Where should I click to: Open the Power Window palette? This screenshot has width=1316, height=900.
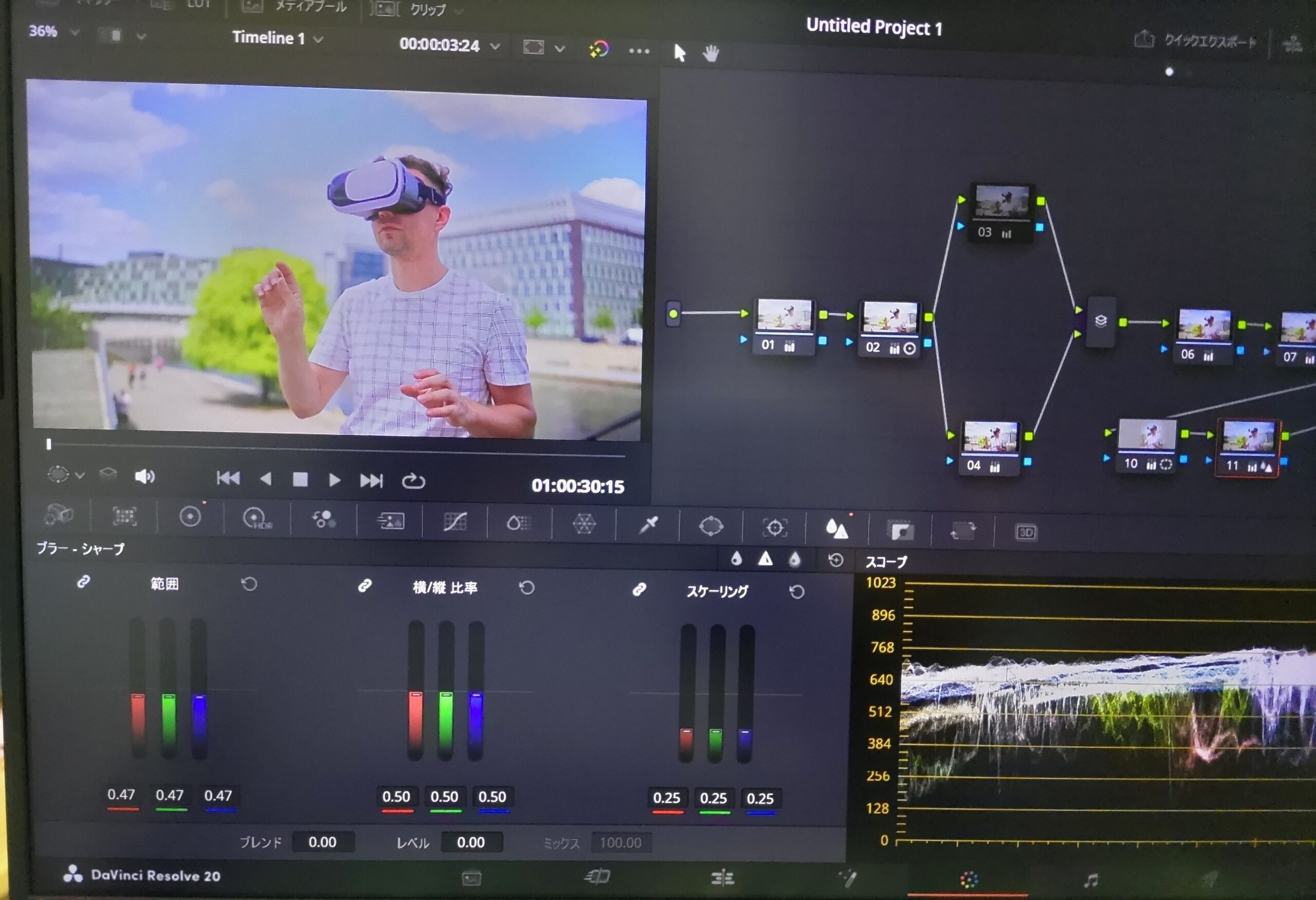pyautogui.click(x=711, y=526)
